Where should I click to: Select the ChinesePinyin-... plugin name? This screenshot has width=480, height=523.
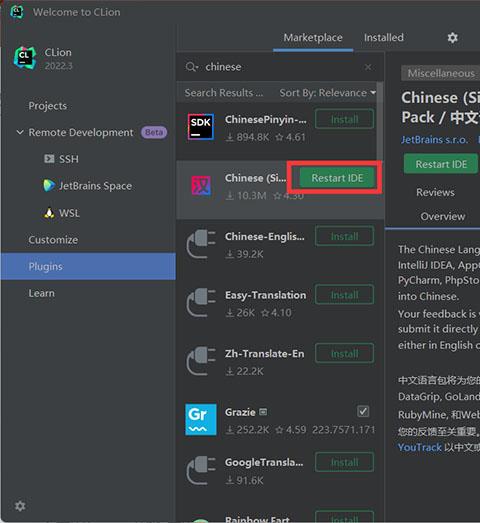(x=266, y=119)
